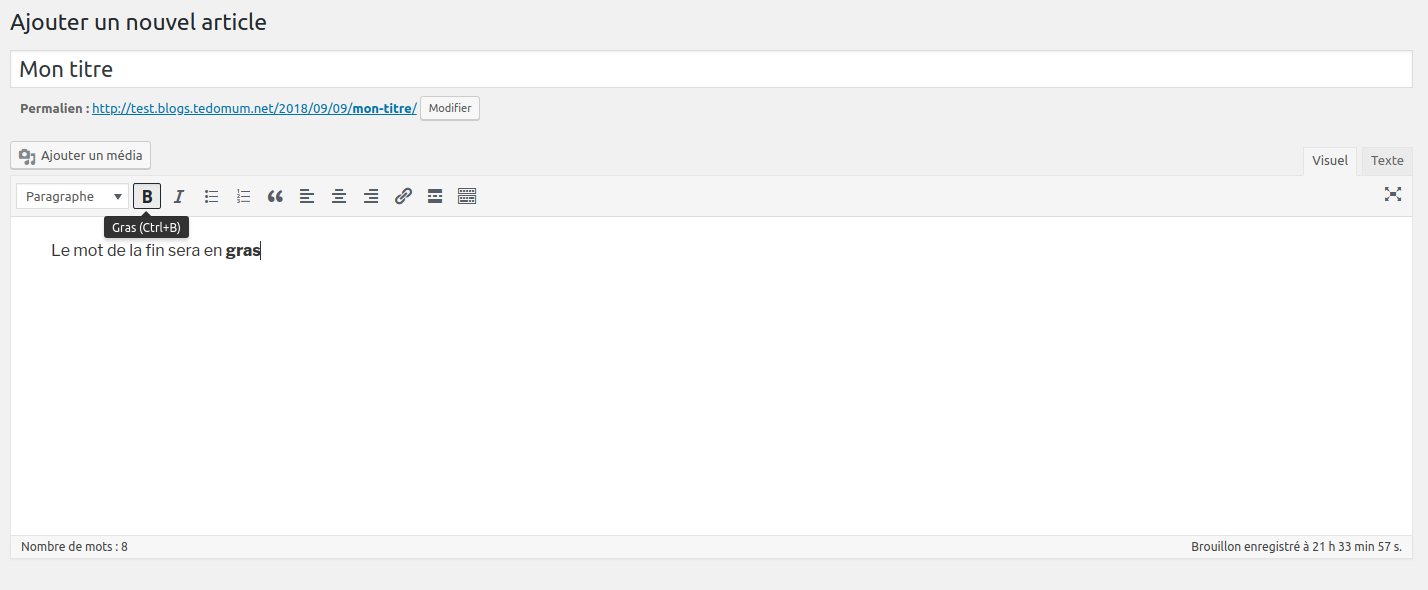
Task: Click Ajouter un média button
Action: pos(81,155)
